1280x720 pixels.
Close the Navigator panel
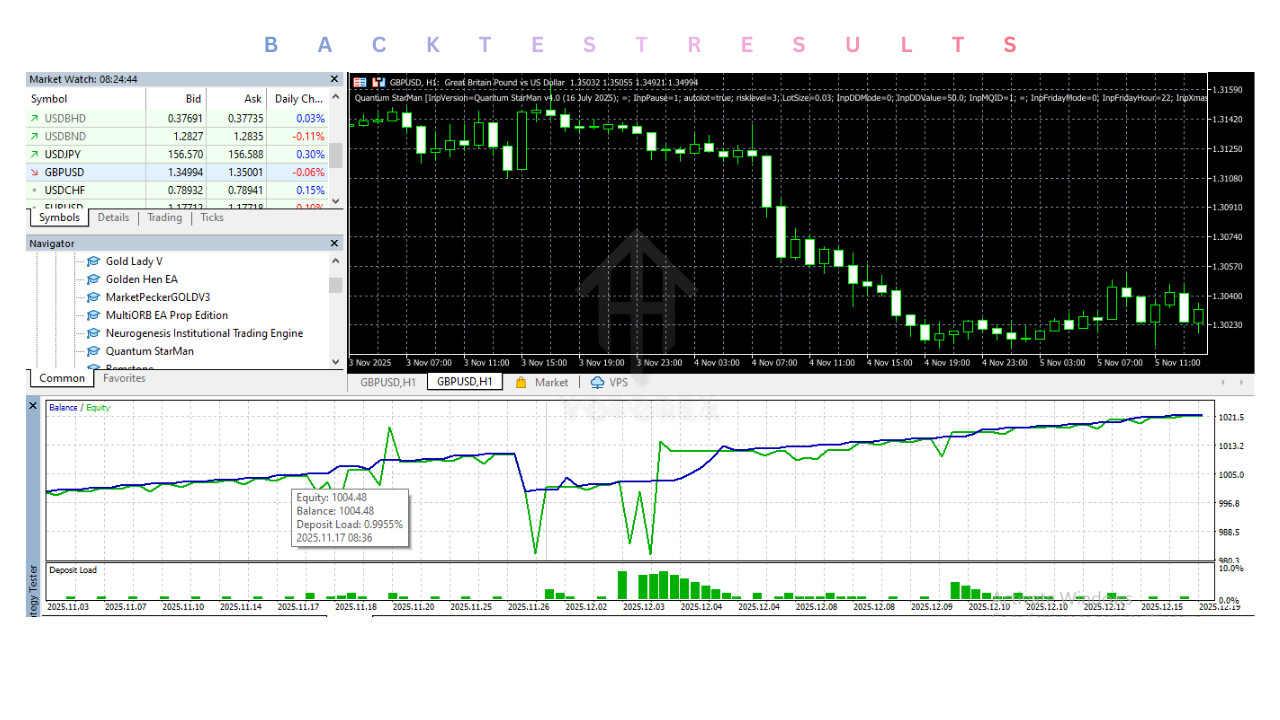pos(335,243)
